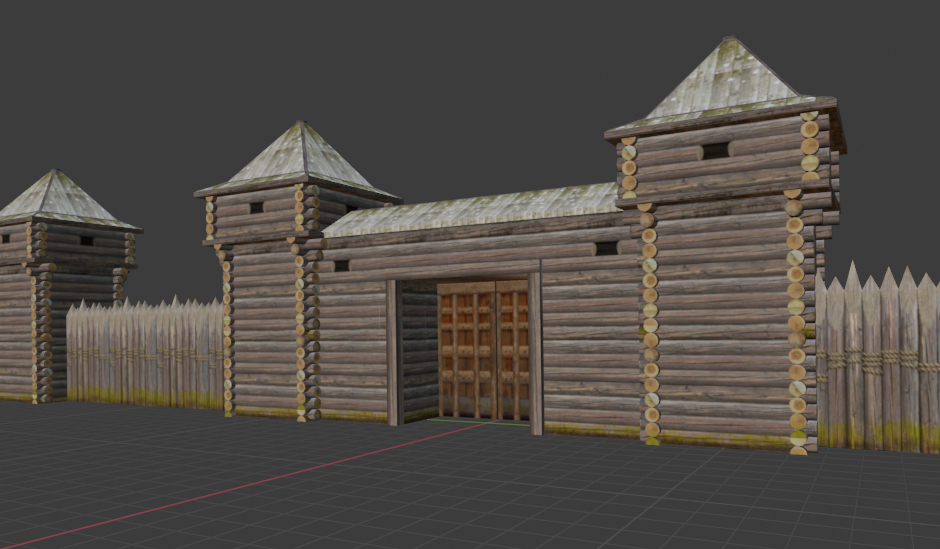The image size is (940, 549).
Task: Click the palisade fence on the left
Action: click(145, 352)
